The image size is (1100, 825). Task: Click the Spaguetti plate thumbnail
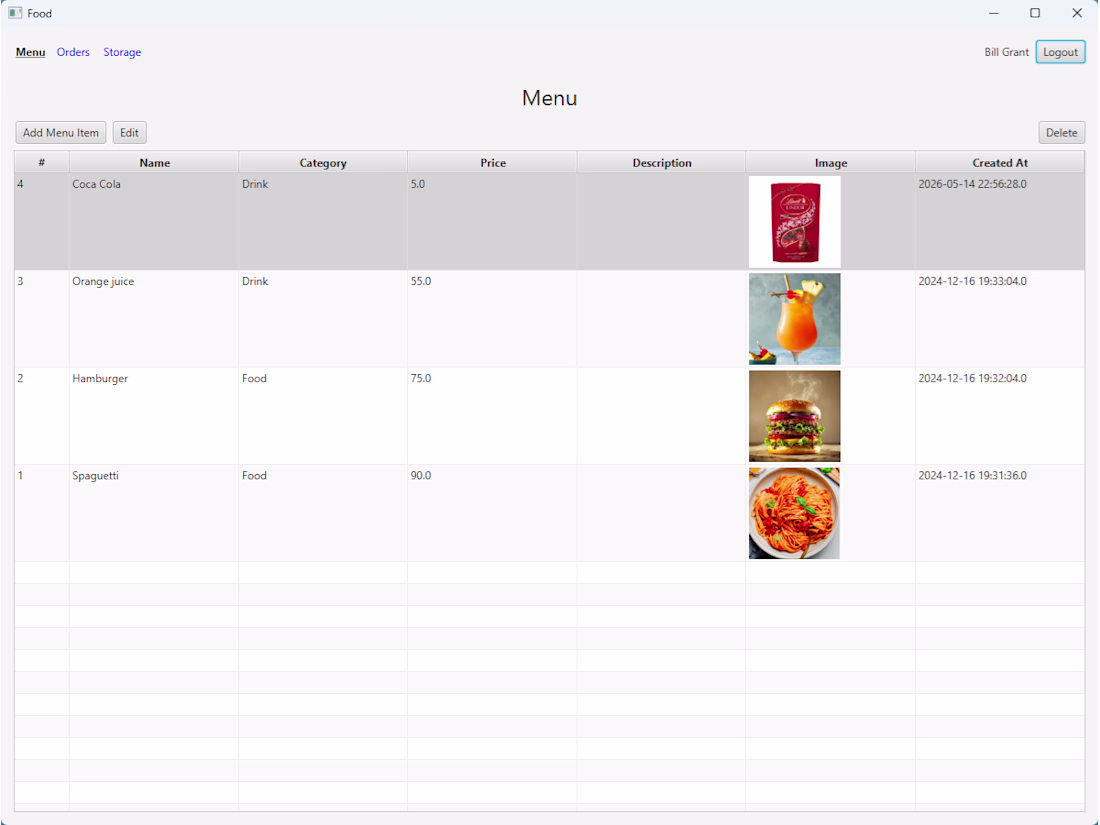pos(794,514)
